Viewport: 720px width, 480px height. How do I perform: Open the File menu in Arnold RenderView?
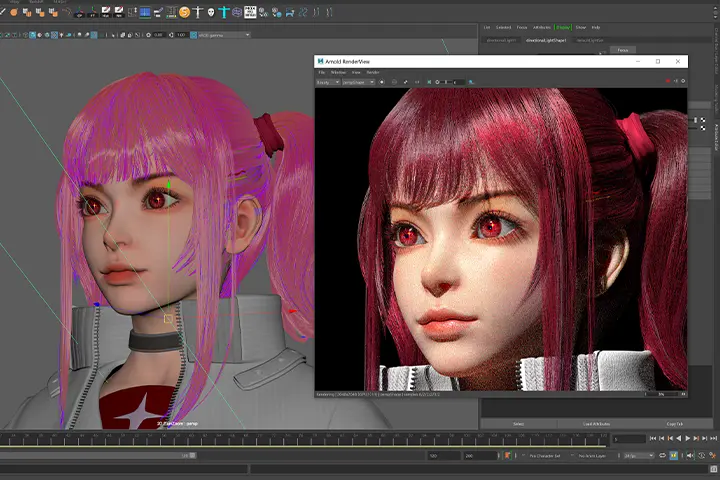322,72
